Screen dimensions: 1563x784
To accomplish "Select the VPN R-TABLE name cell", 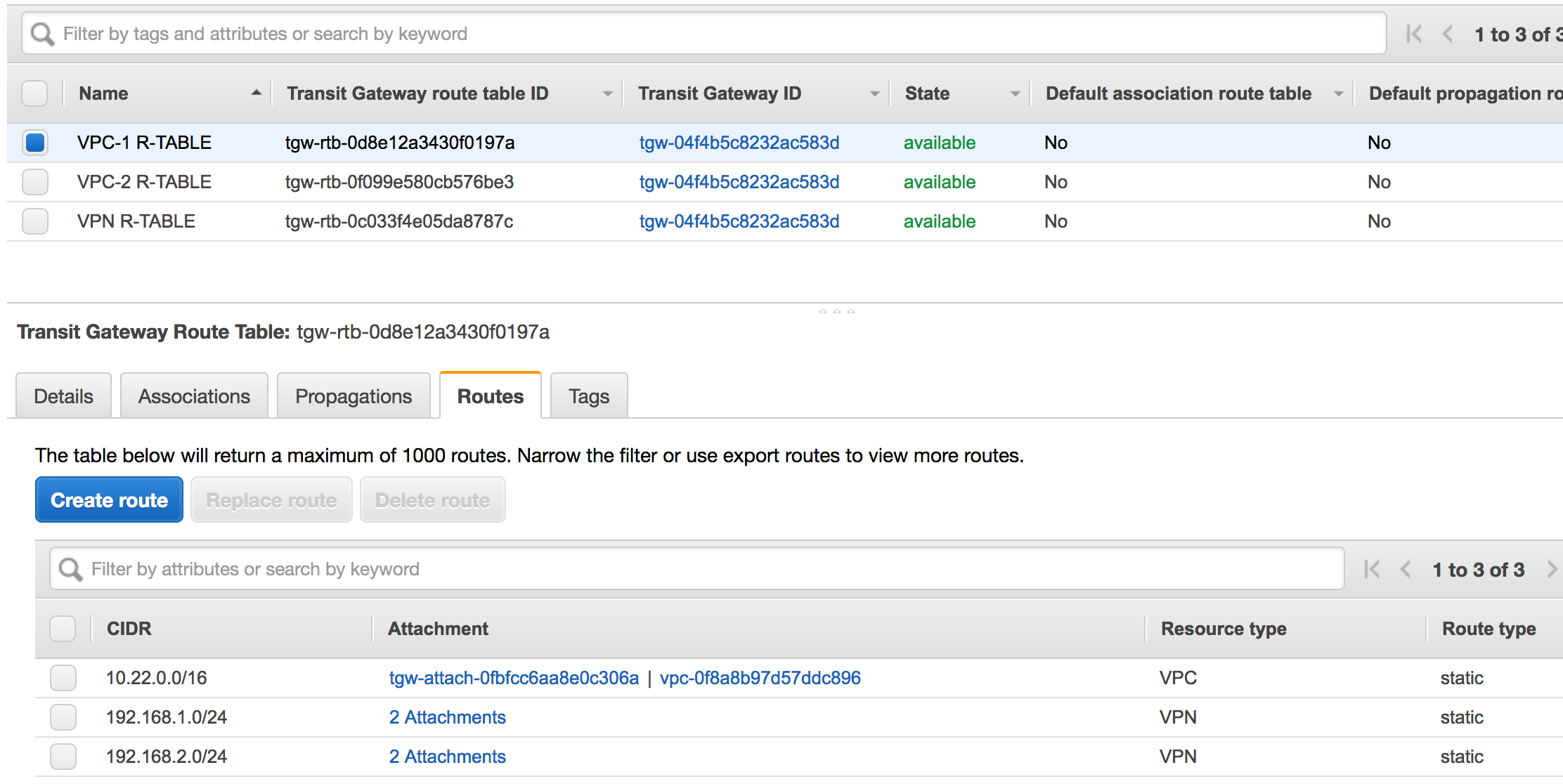I will 136,221.
